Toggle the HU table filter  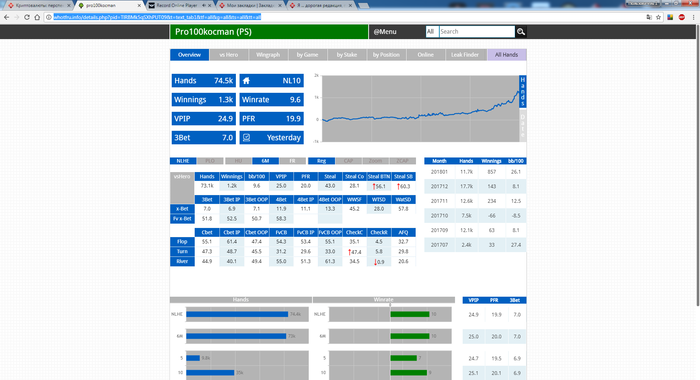click(238, 161)
